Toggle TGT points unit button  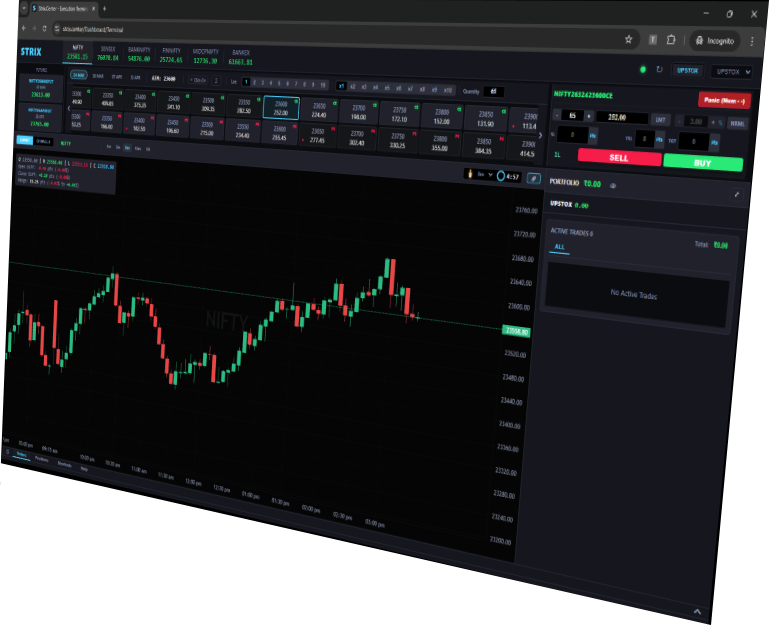714,142
